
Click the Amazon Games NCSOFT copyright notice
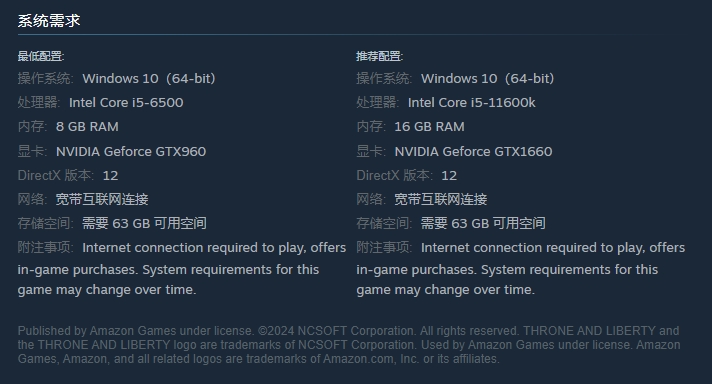coord(349,345)
